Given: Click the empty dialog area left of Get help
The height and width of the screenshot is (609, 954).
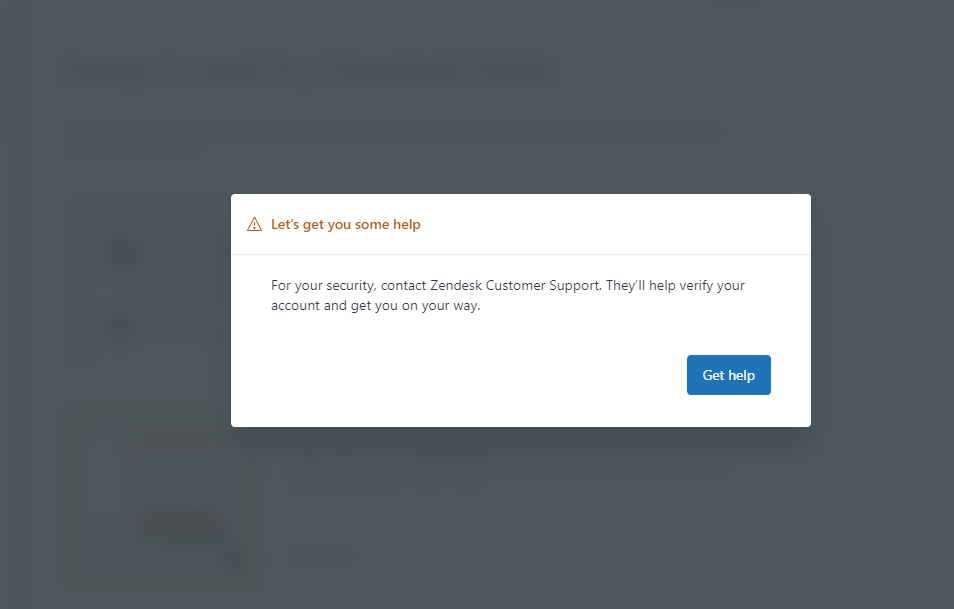Looking at the screenshot, I should (x=450, y=375).
